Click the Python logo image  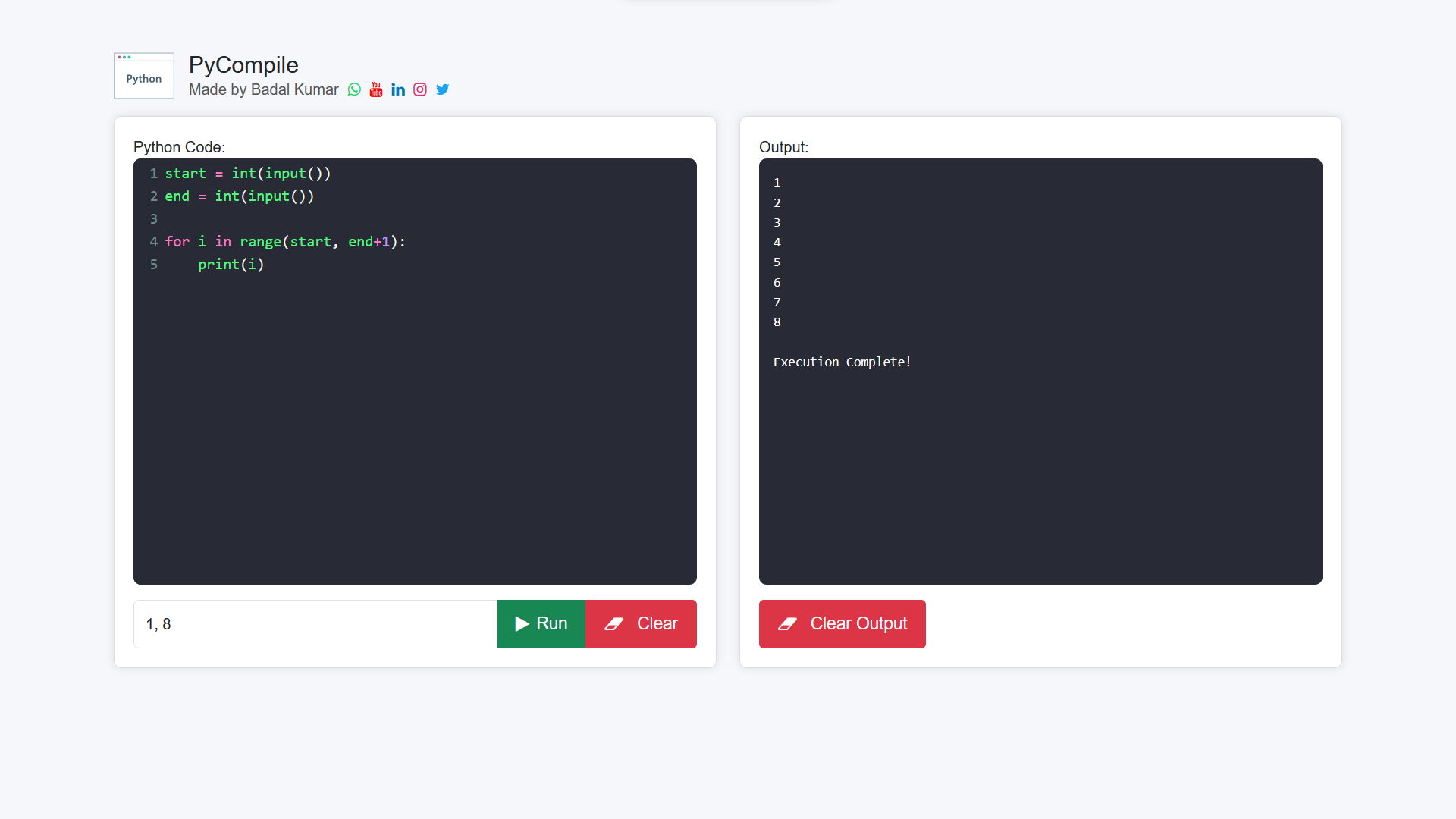[x=144, y=76]
